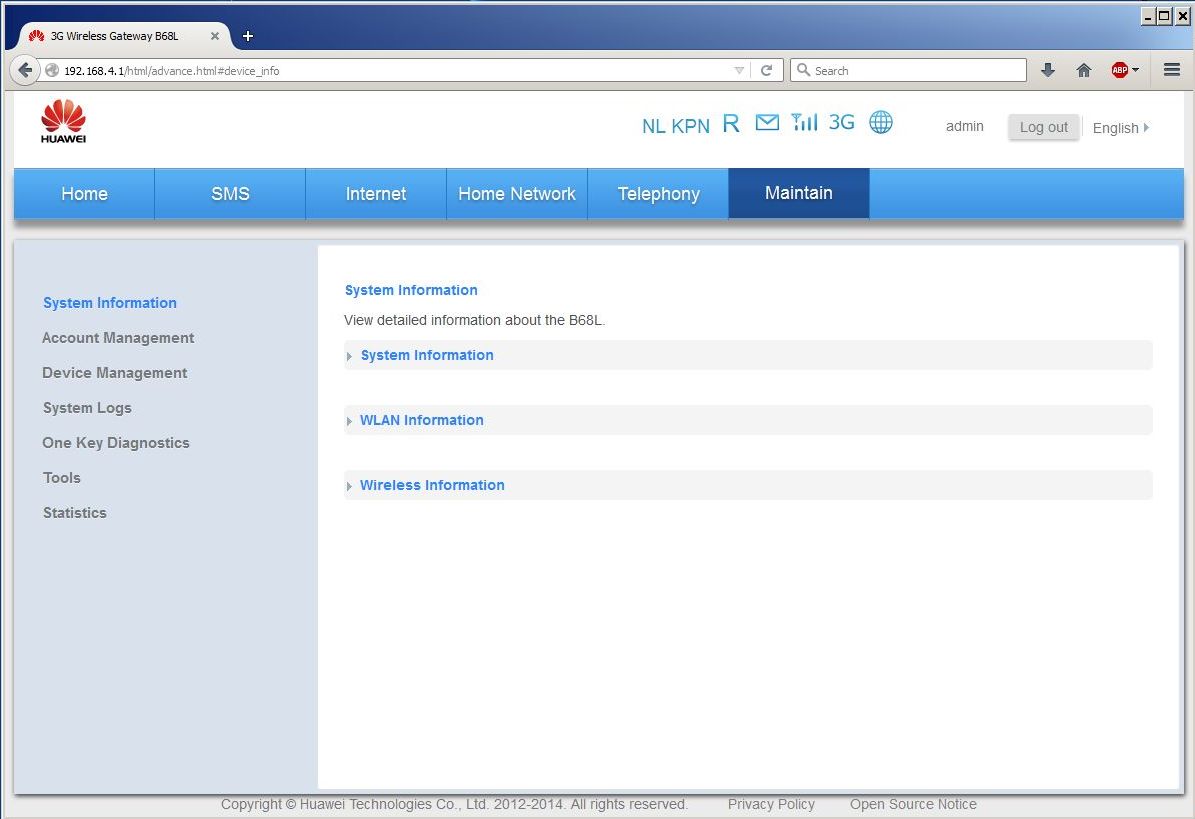
Task: Click the globe internet connection icon
Action: pyautogui.click(x=881, y=122)
